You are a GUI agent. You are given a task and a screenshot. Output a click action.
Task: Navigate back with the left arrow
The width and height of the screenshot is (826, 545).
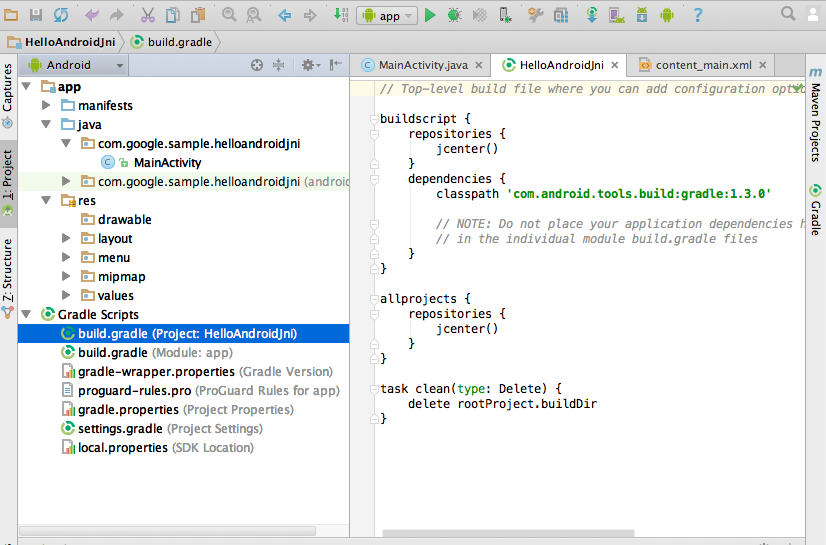pos(284,15)
